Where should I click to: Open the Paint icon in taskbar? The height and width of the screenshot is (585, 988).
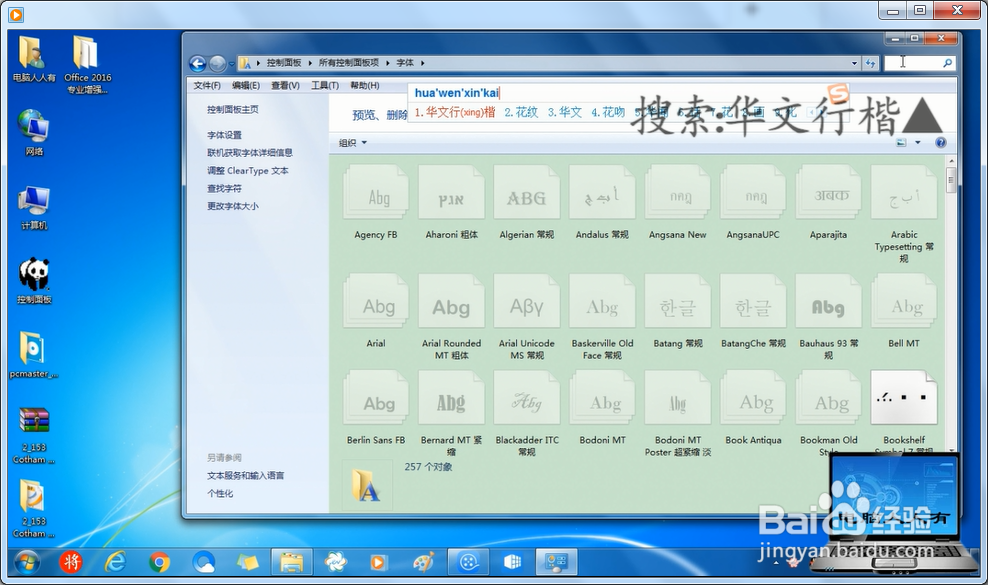(x=423, y=561)
